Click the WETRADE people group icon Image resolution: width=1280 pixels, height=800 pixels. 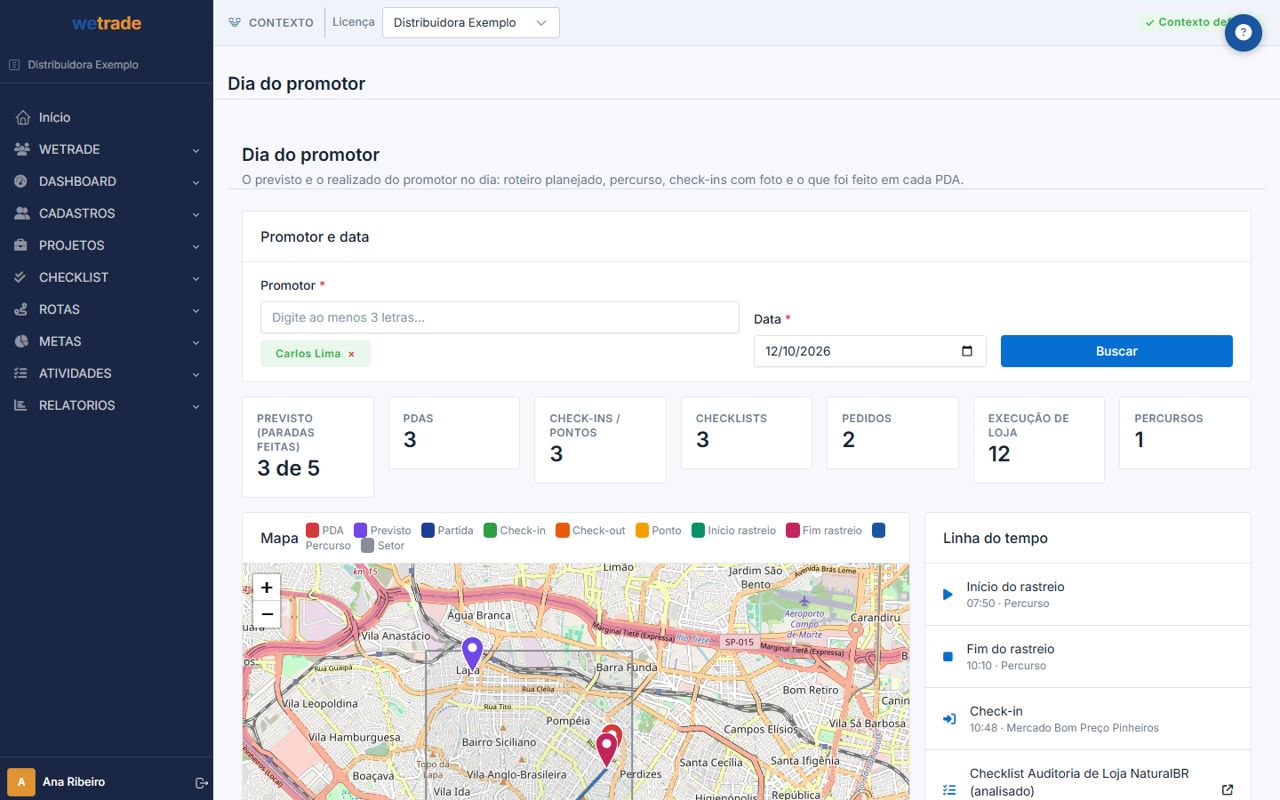point(22,150)
